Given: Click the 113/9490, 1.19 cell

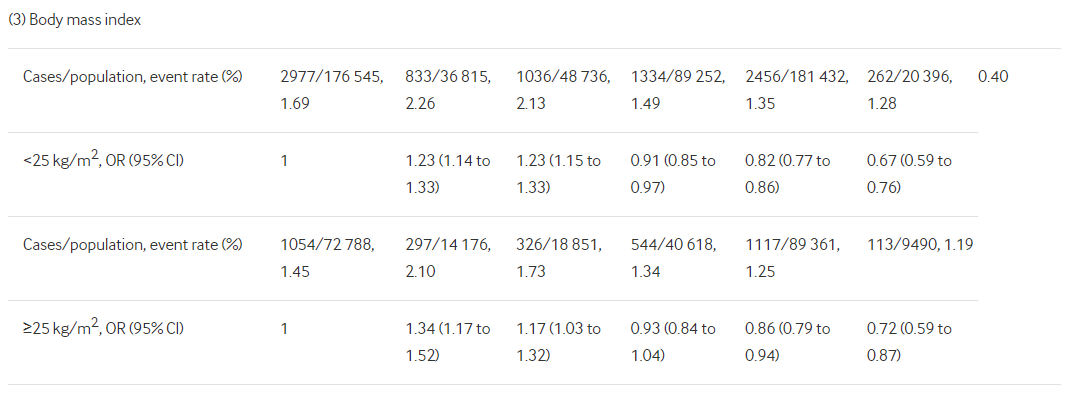Looking at the screenshot, I should (919, 244).
